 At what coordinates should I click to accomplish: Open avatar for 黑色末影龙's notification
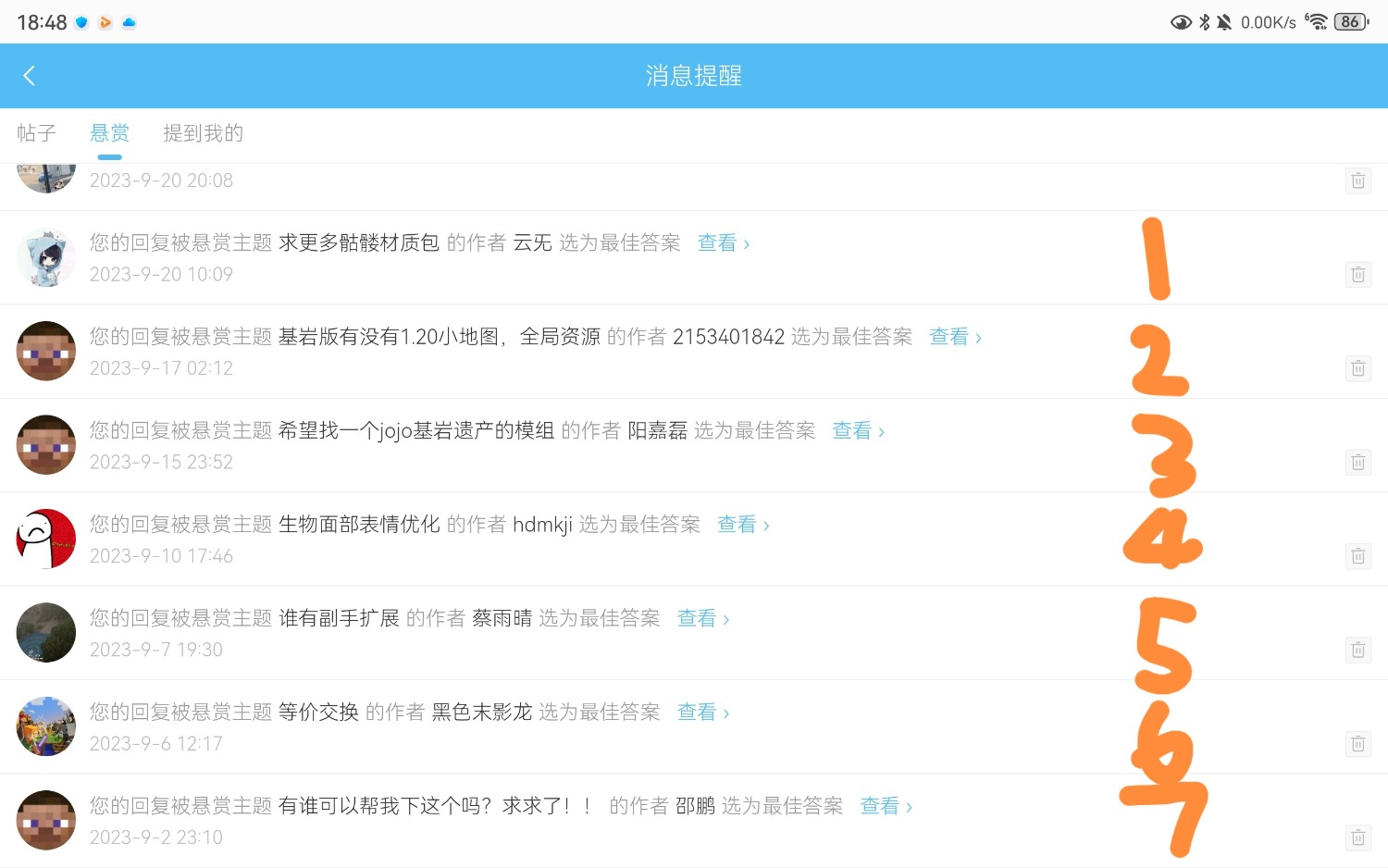click(x=46, y=726)
